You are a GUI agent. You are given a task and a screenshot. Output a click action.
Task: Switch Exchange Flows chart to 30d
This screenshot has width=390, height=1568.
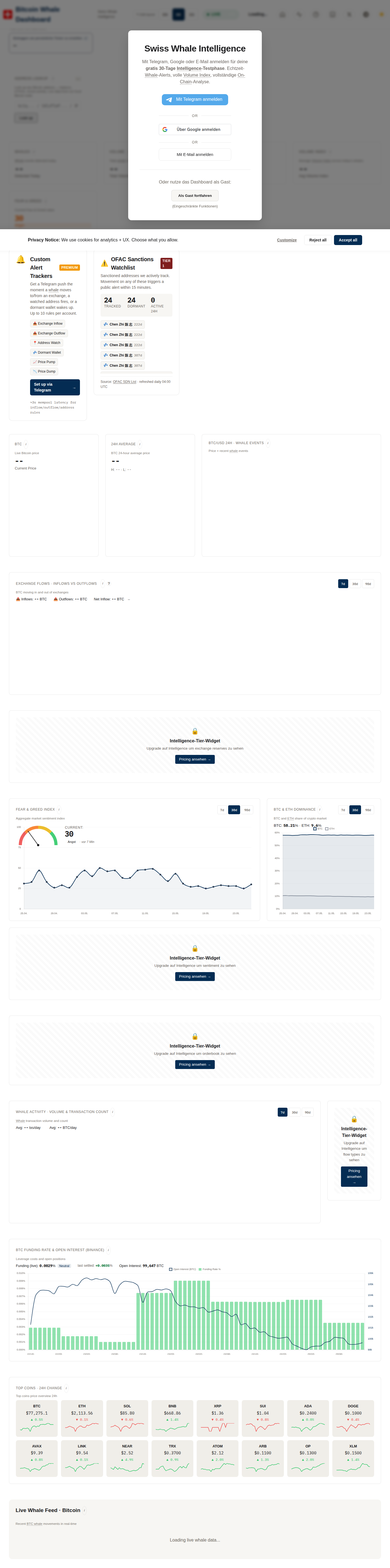tap(355, 584)
